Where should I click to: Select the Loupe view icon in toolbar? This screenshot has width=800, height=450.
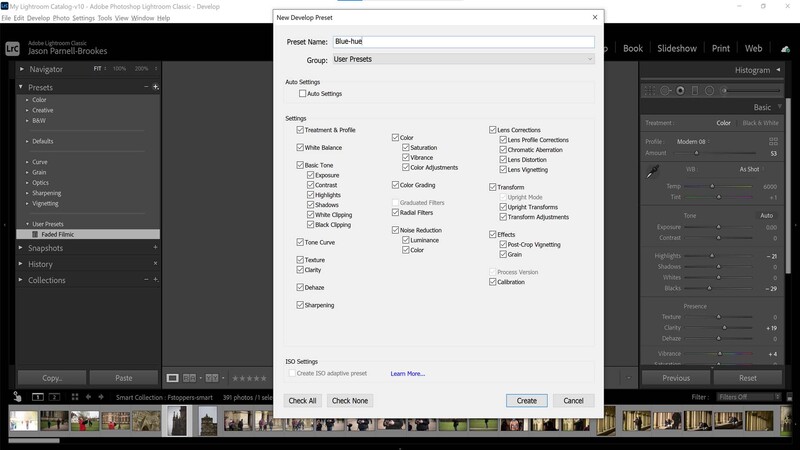click(172, 378)
